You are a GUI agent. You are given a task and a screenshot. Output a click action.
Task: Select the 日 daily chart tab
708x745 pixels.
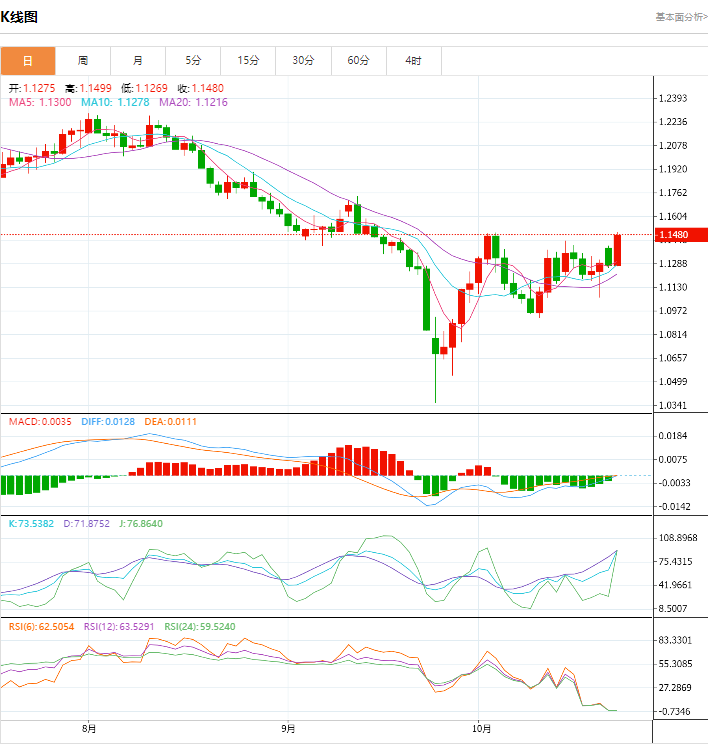(x=28, y=61)
